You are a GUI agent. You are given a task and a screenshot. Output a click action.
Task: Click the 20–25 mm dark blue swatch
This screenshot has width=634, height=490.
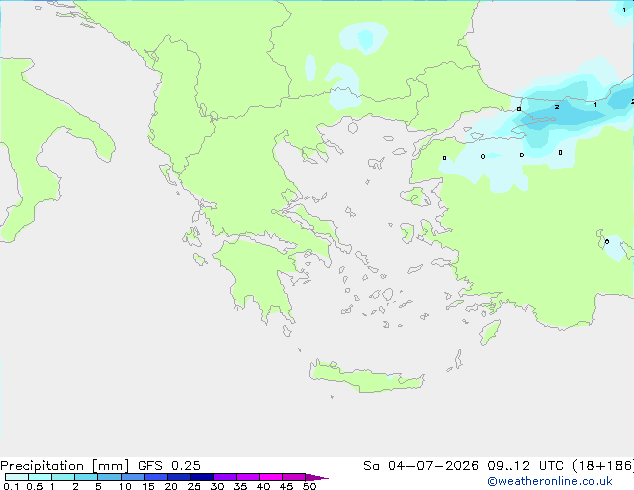coord(179,477)
